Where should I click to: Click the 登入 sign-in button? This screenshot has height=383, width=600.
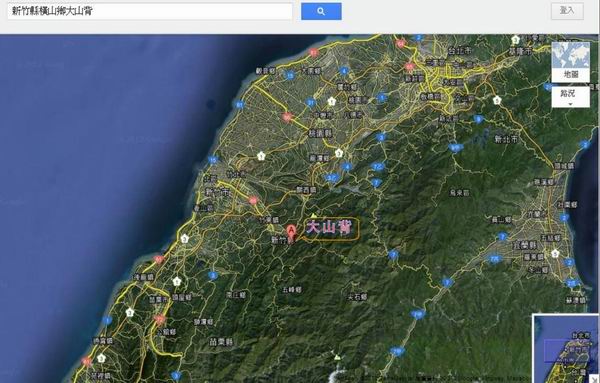coord(567,11)
